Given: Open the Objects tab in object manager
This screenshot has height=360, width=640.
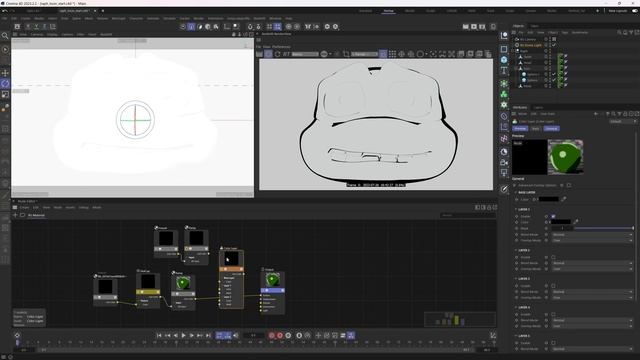Looking at the screenshot, I should coord(518,26).
